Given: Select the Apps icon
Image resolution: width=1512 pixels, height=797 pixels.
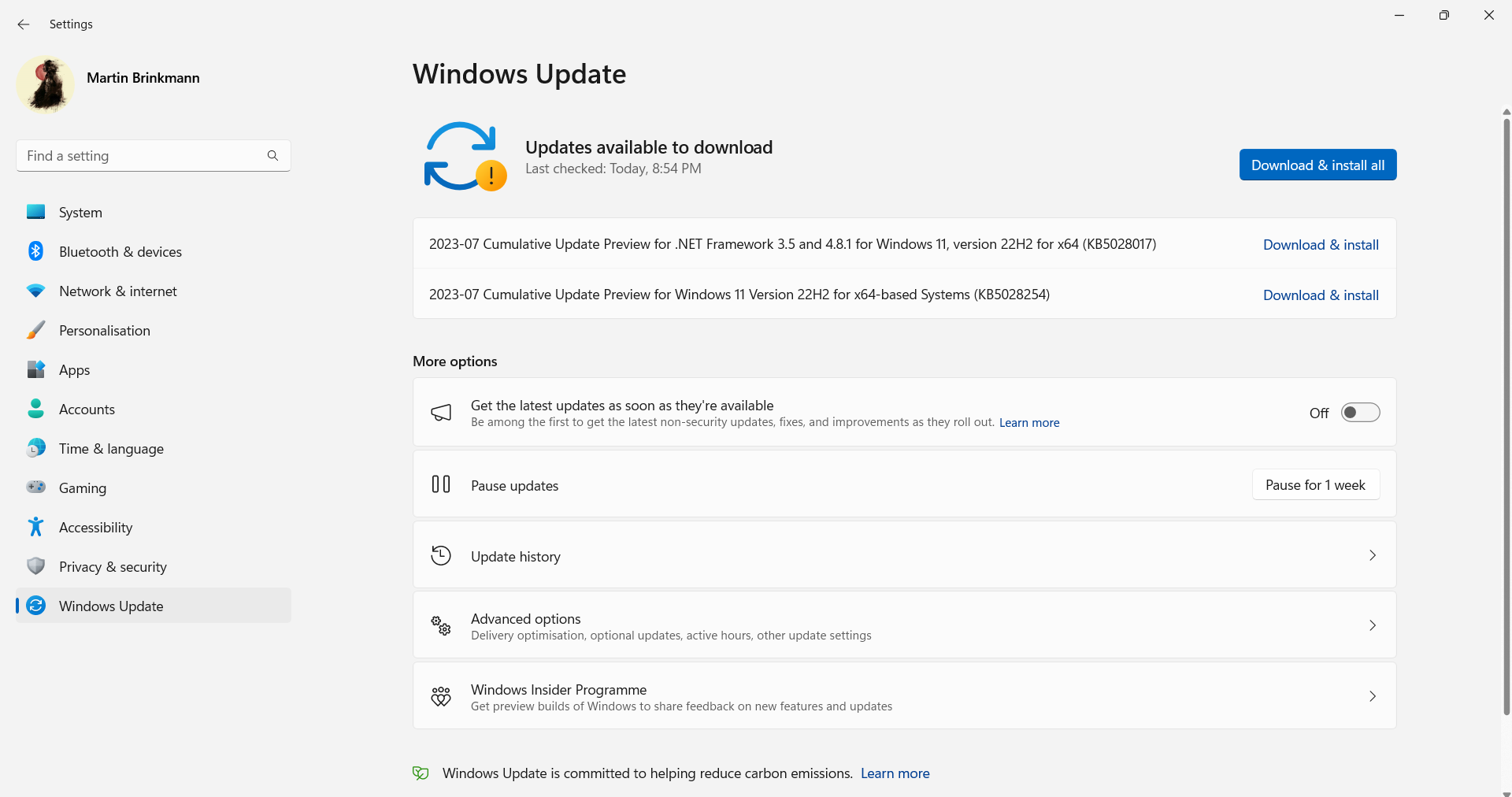Looking at the screenshot, I should (x=35, y=369).
